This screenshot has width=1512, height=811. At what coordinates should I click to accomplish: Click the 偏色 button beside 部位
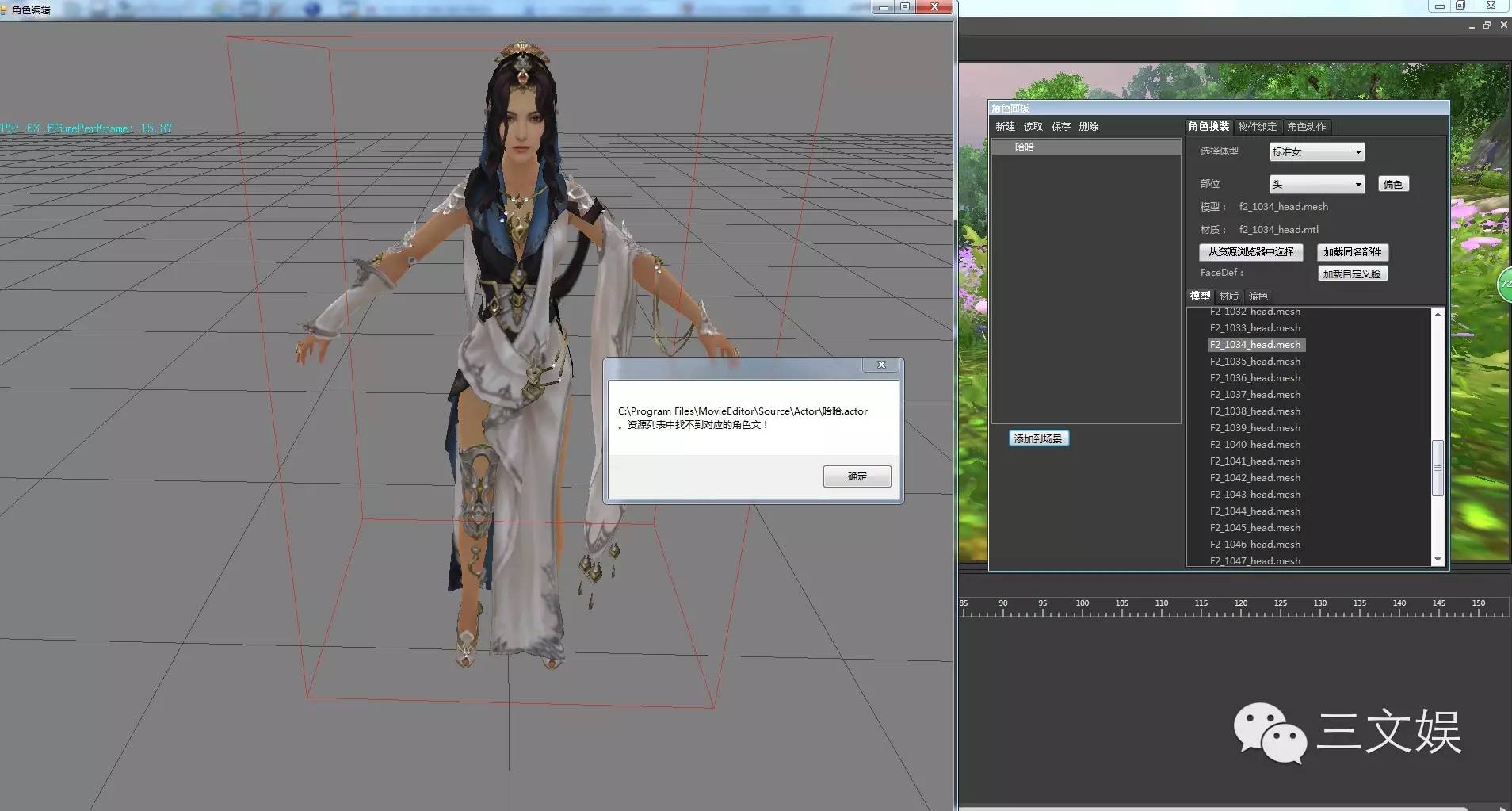coord(1393,184)
